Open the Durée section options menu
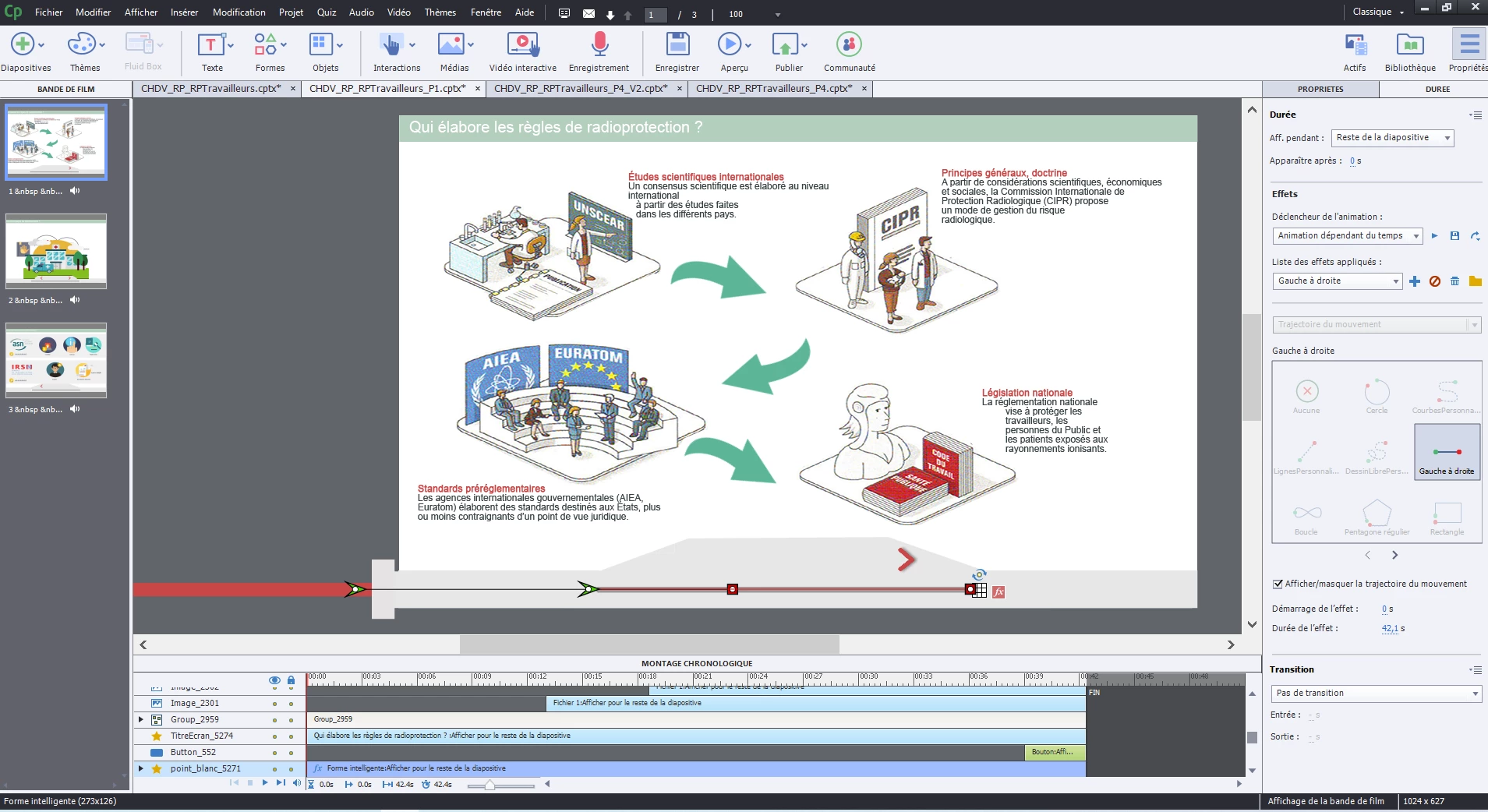 (x=1476, y=115)
